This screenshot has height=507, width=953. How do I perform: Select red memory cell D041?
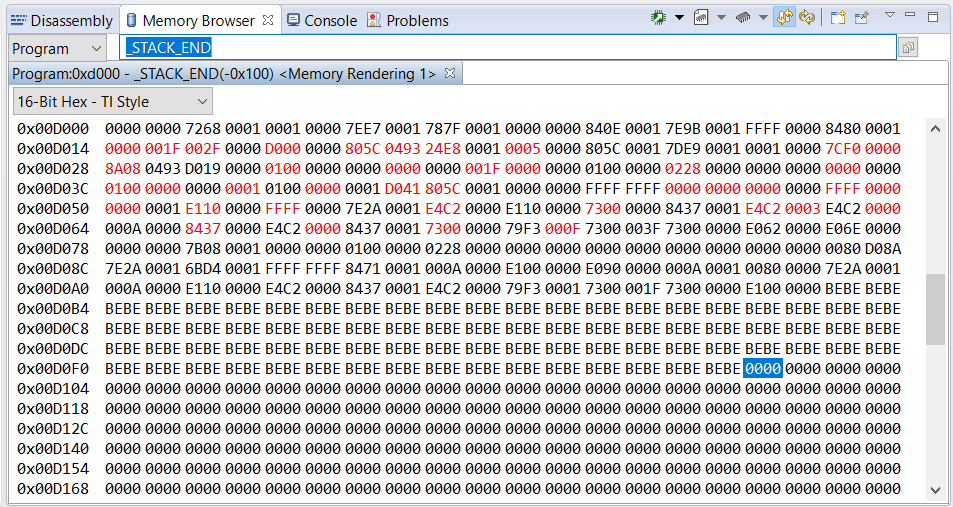[x=403, y=189]
